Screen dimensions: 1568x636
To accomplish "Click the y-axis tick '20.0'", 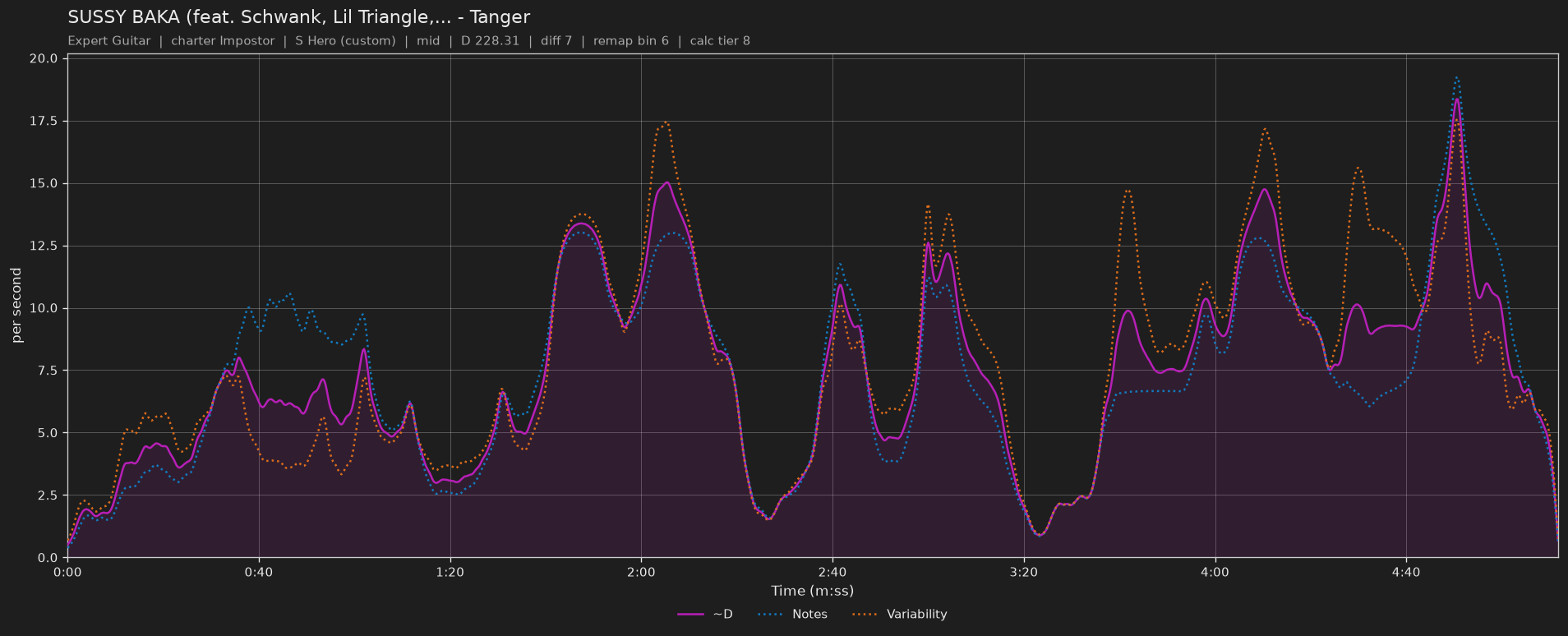I will tap(44, 59).
